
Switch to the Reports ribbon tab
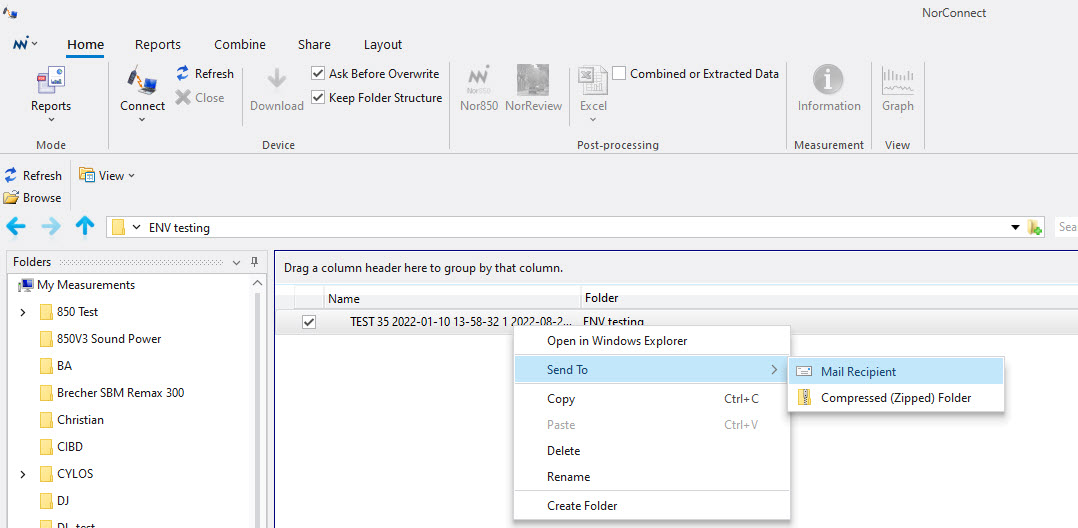pyautogui.click(x=157, y=45)
